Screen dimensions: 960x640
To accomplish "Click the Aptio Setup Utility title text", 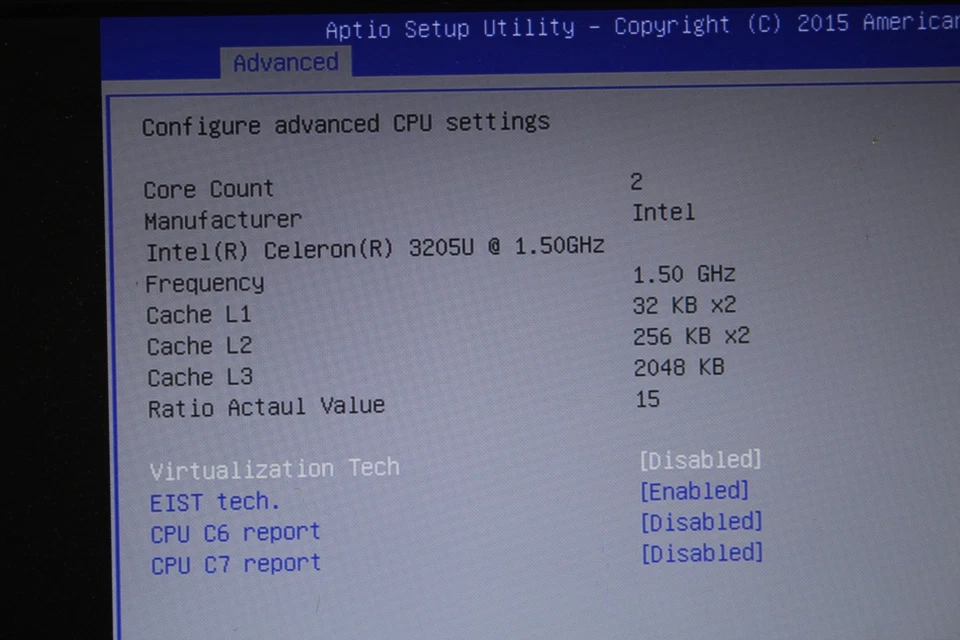I will click(450, 29).
